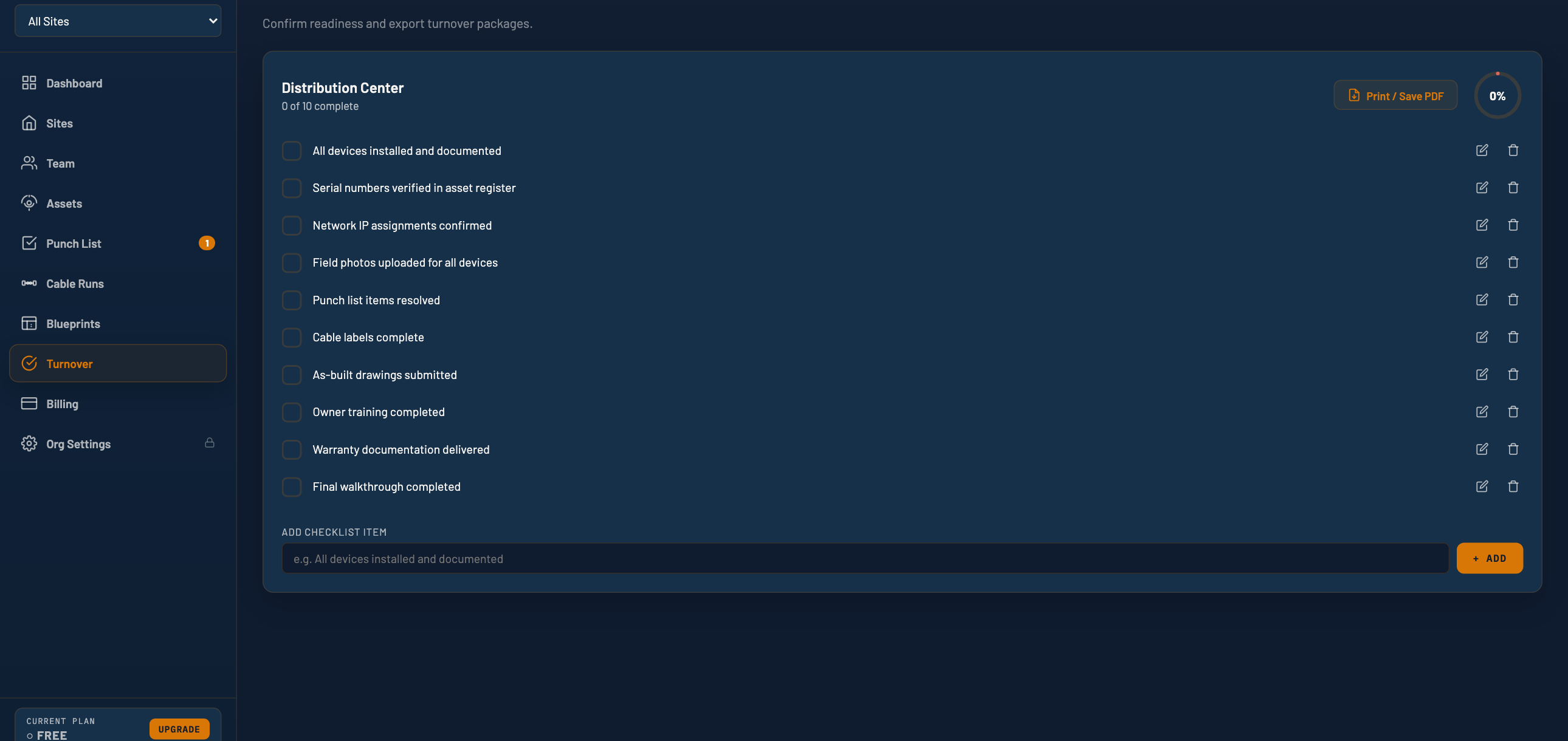The height and width of the screenshot is (741, 1568).
Task: Edit the 'Owner training completed' item
Action: coord(1482,412)
